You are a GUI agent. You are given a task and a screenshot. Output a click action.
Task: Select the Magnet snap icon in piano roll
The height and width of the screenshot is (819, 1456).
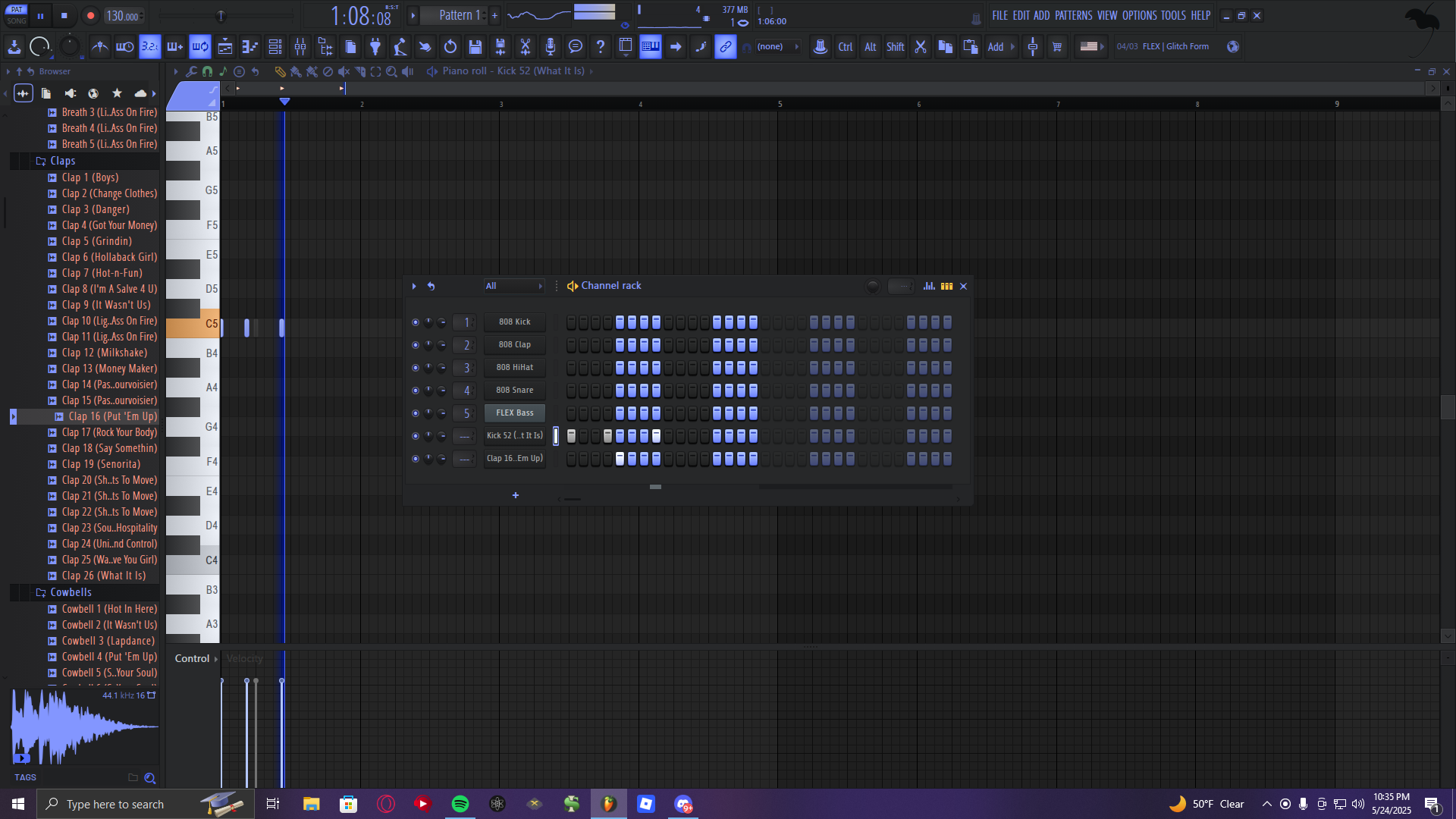(207, 71)
